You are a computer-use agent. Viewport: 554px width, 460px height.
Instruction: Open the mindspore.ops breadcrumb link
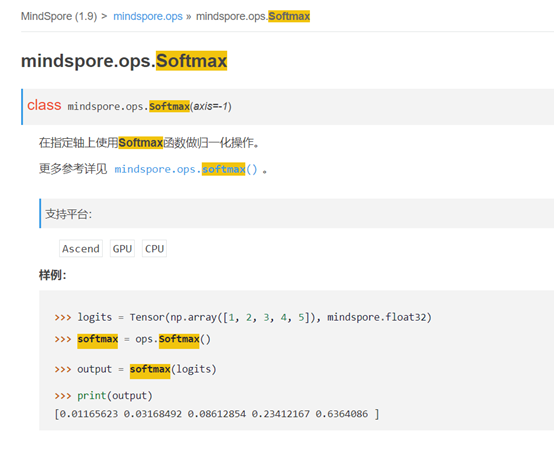coord(148,16)
